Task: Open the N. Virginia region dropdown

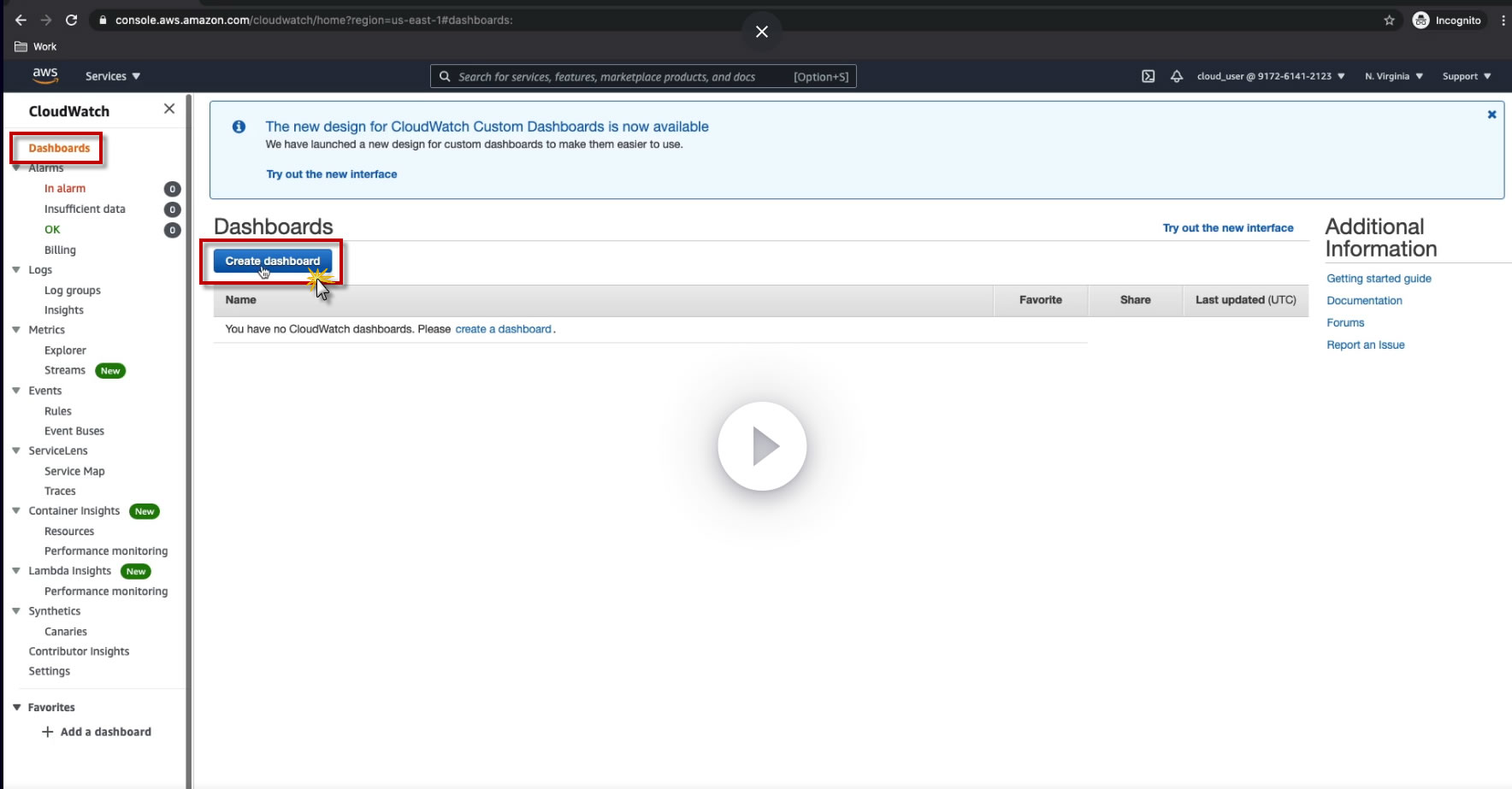Action: [x=1394, y=76]
